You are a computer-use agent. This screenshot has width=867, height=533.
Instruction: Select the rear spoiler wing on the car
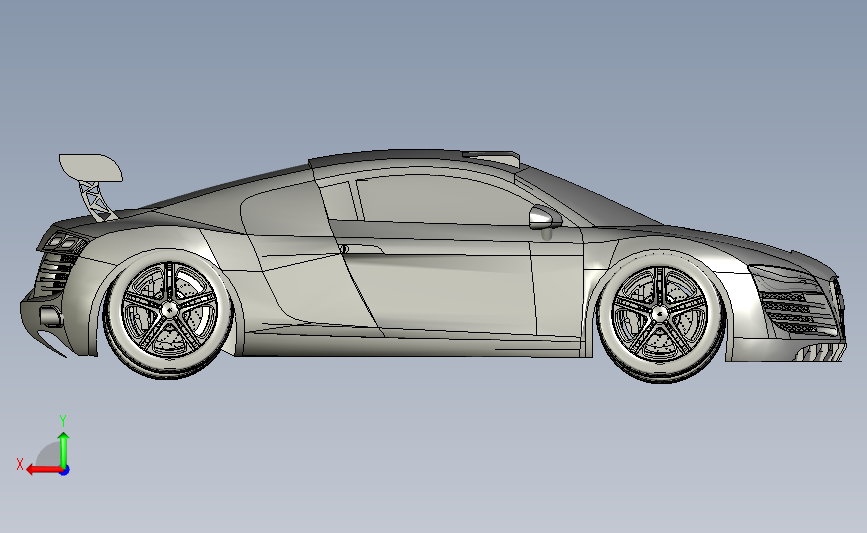pos(91,168)
